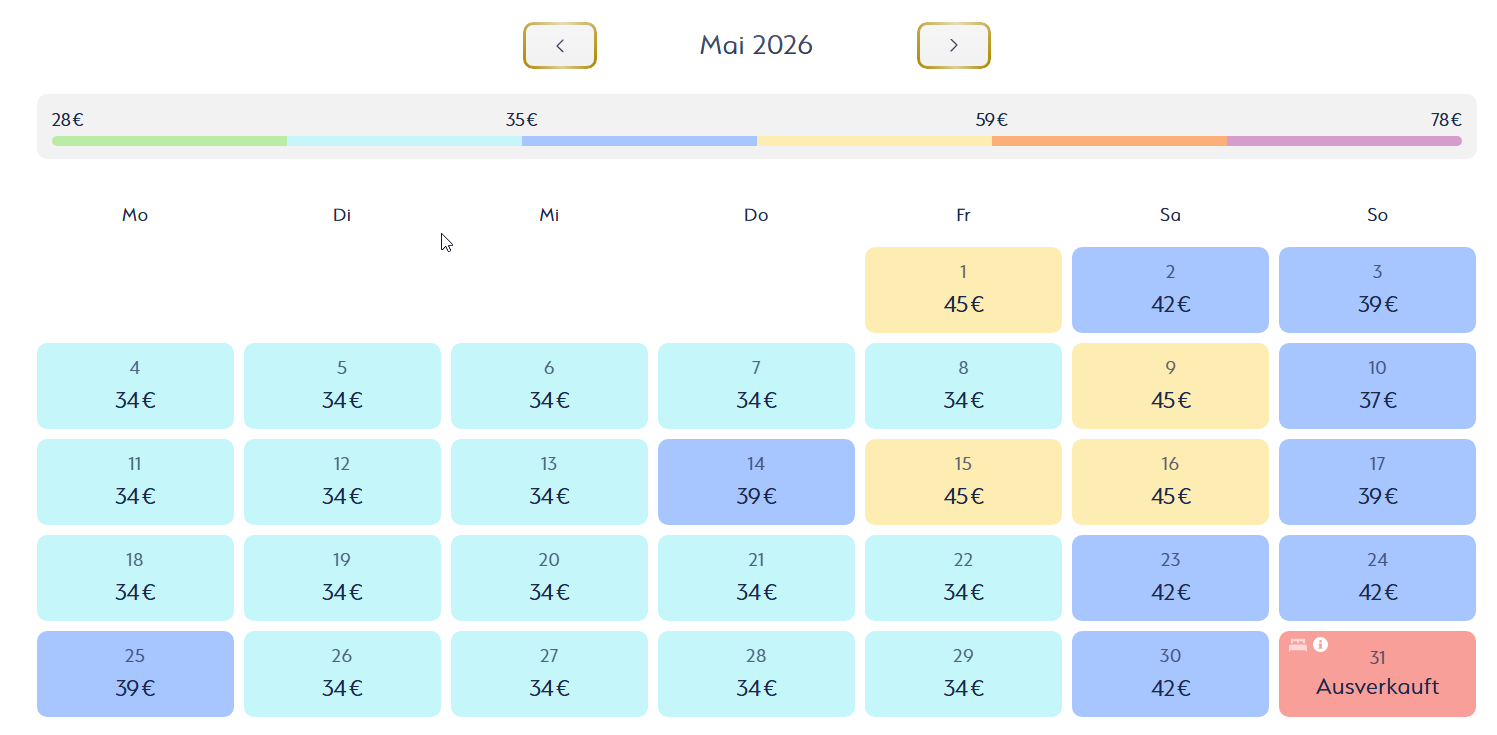The width and height of the screenshot is (1497, 735).
Task: Click the orange segment of price legend
Action: point(1108,141)
